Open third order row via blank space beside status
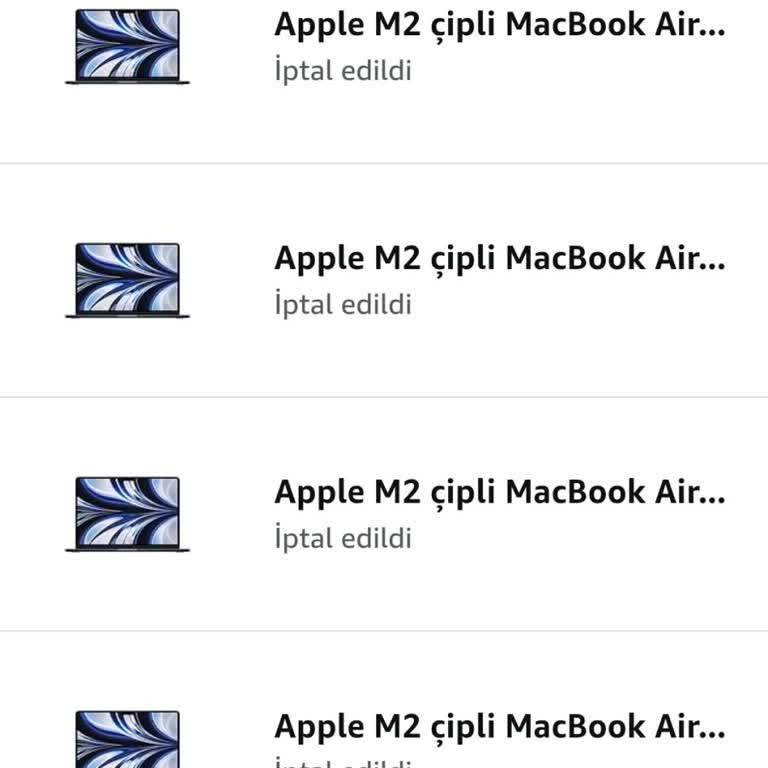The image size is (768, 768). tap(588, 538)
